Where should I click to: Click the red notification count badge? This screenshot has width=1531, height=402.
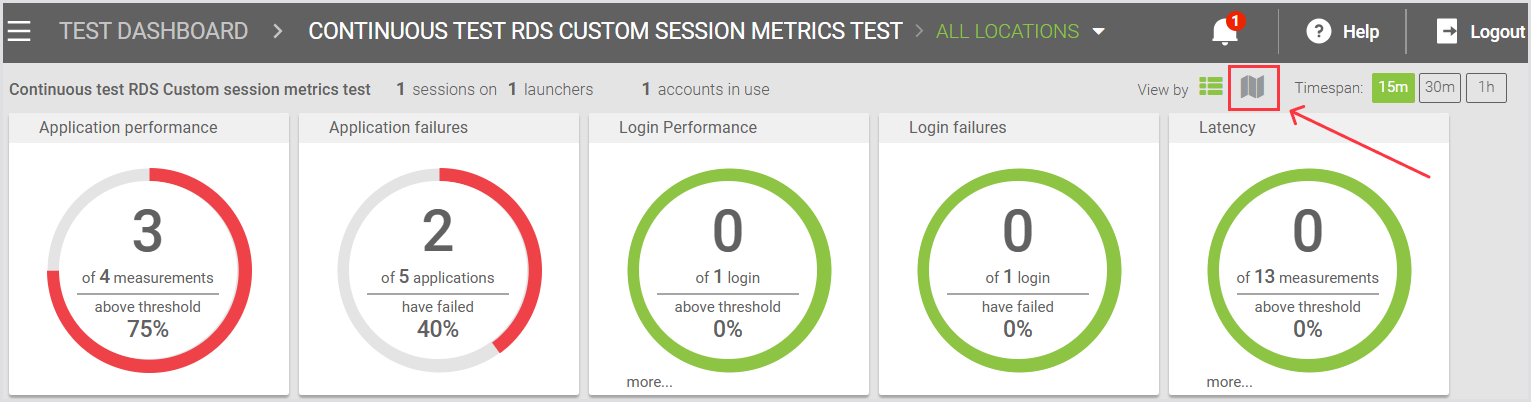[x=1236, y=21]
